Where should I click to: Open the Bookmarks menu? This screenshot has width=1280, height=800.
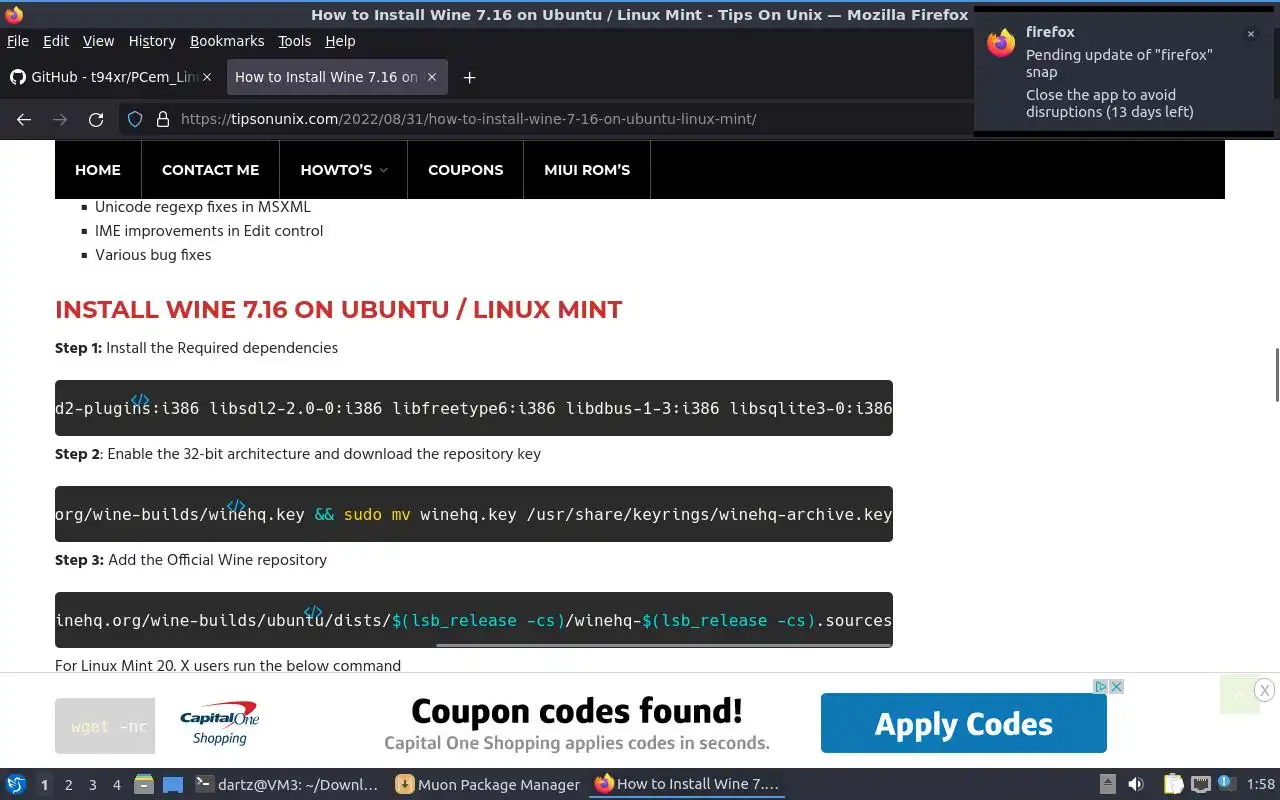227,41
